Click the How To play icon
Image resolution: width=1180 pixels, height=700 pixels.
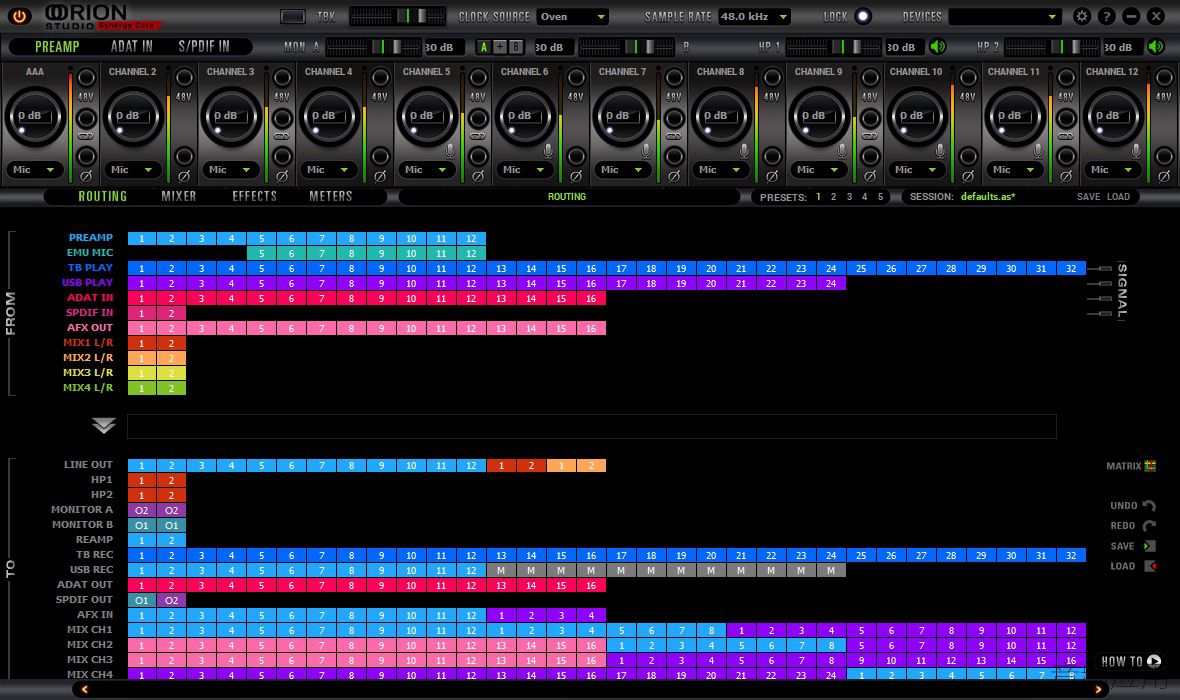[1154, 661]
